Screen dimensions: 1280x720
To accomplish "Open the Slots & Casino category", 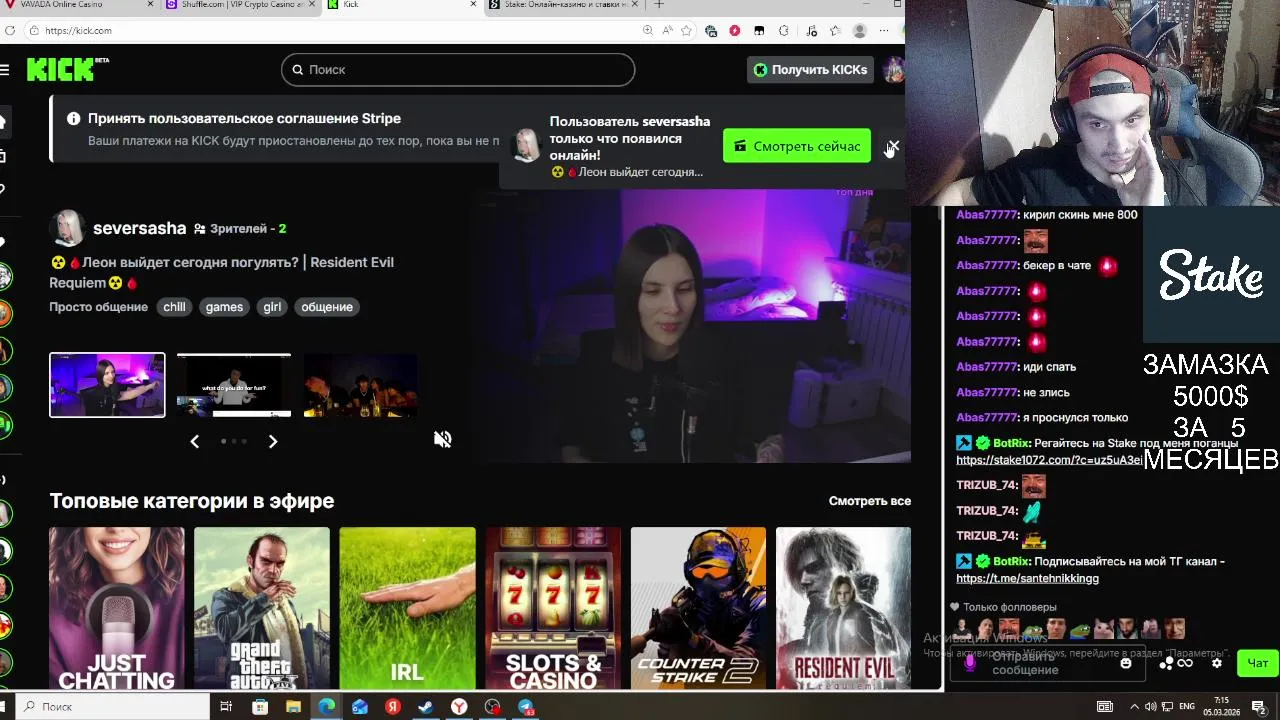I will coord(553,608).
